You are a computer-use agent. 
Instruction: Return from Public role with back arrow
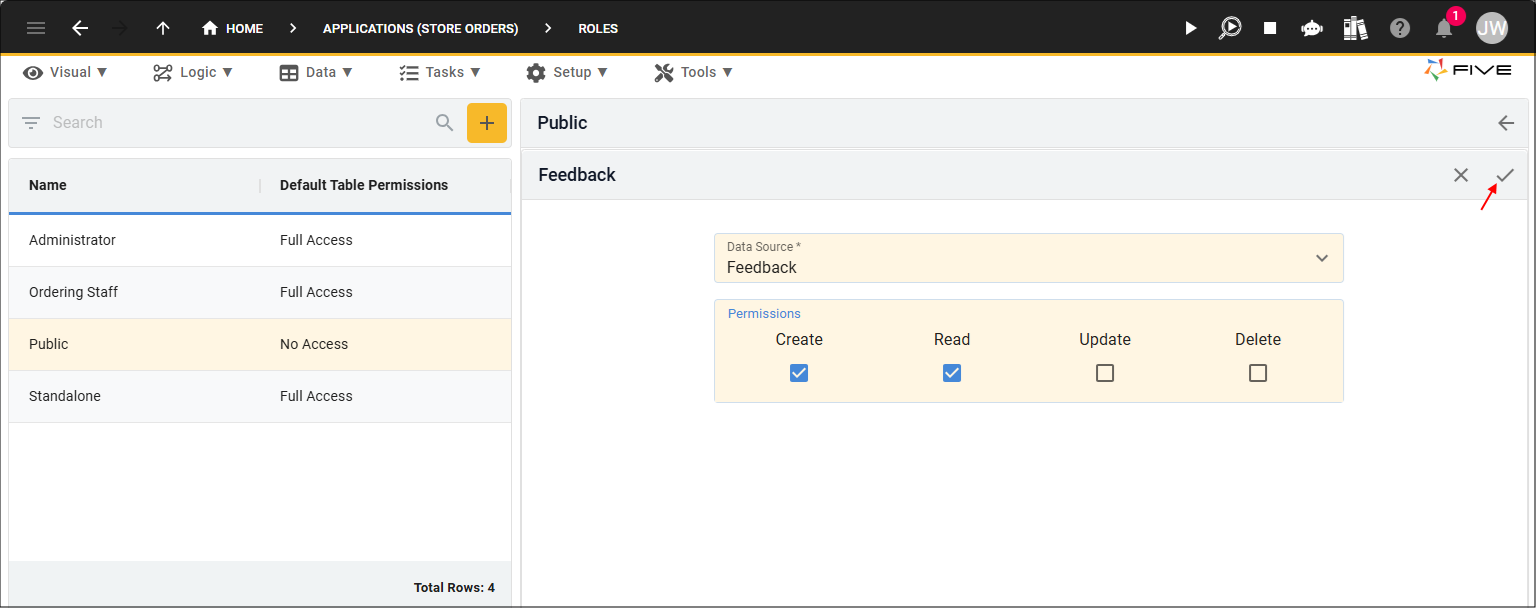coord(1506,123)
